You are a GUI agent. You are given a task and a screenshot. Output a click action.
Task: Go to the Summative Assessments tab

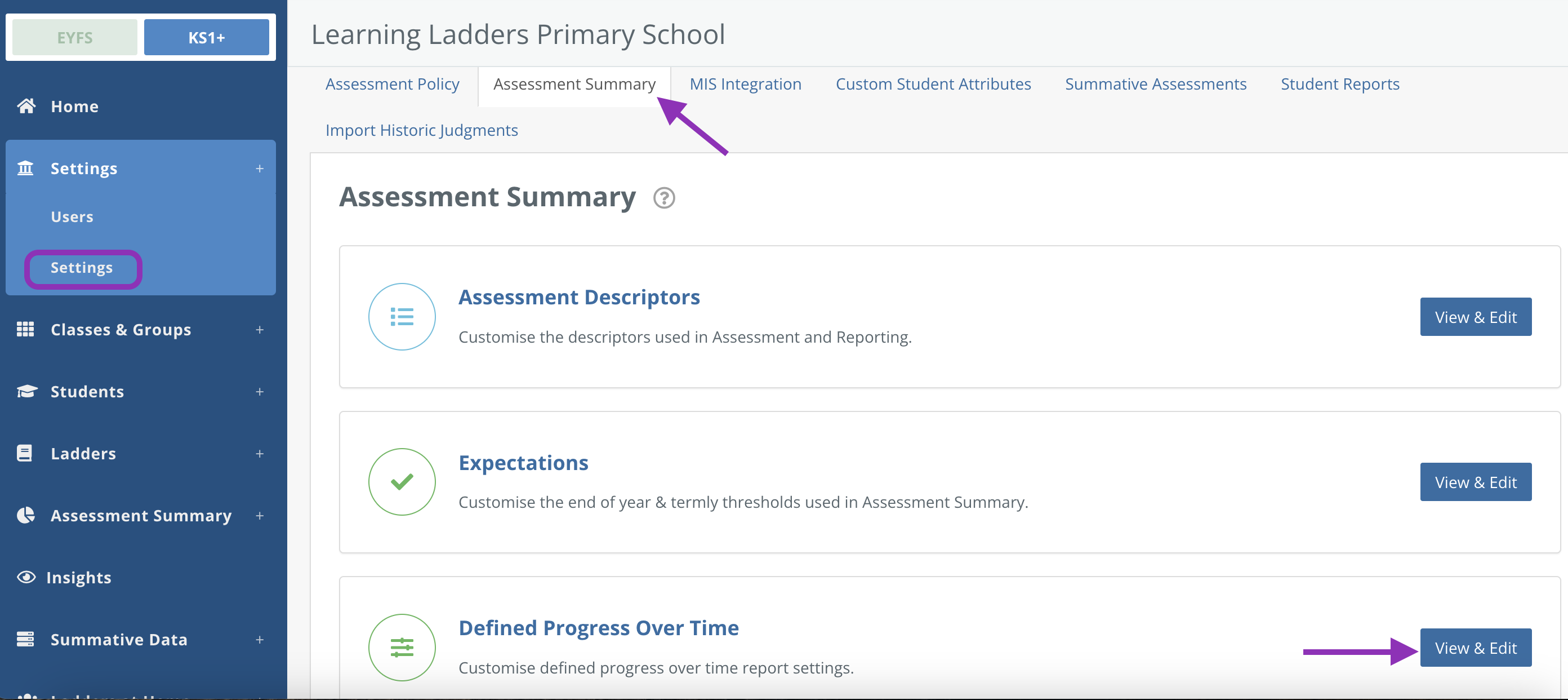point(1156,84)
